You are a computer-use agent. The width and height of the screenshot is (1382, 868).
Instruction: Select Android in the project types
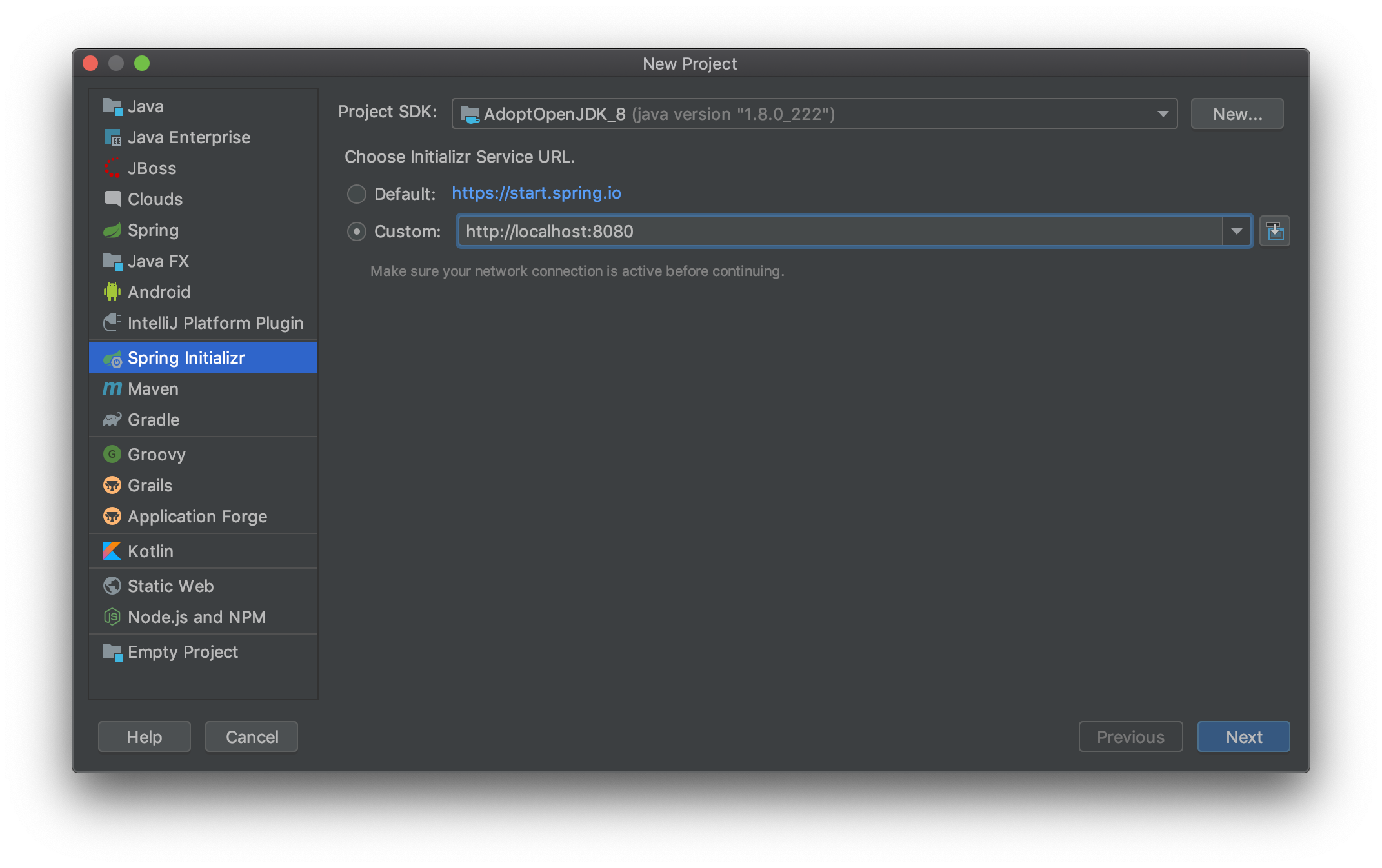tap(203, 292)
